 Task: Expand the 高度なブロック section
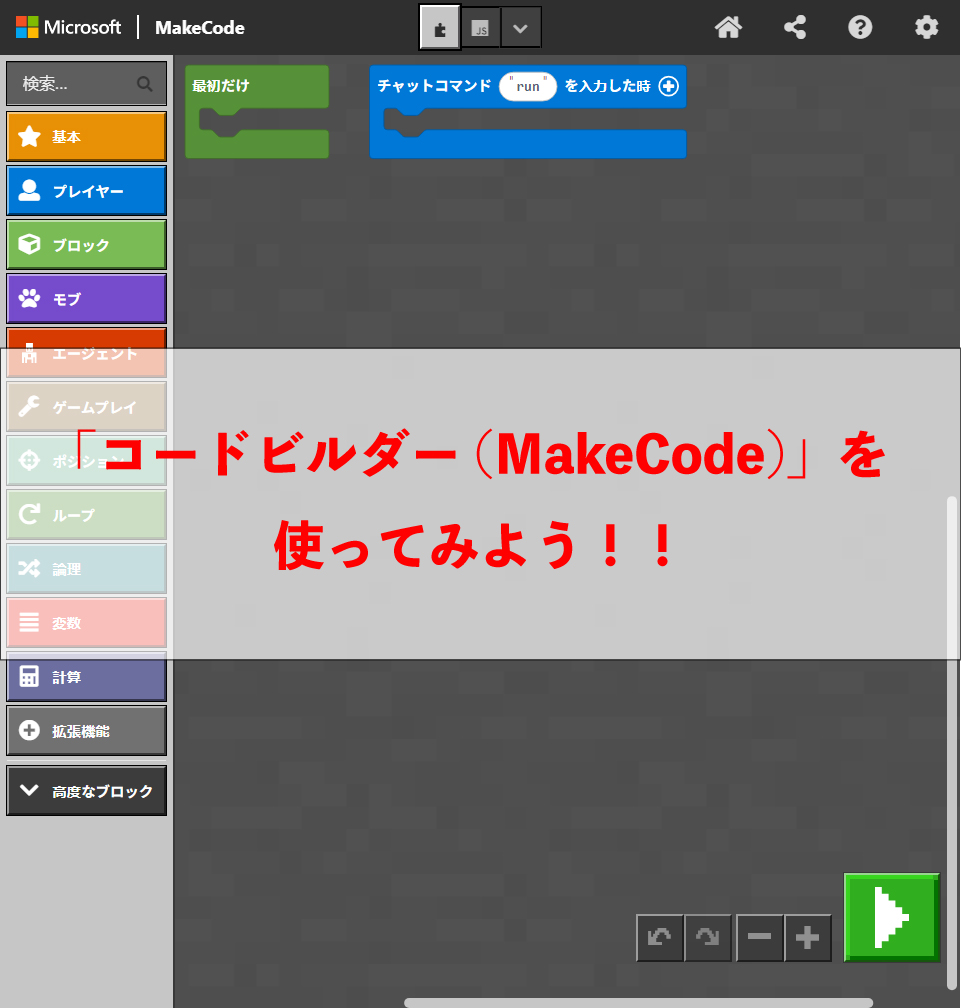coord(86,791)
